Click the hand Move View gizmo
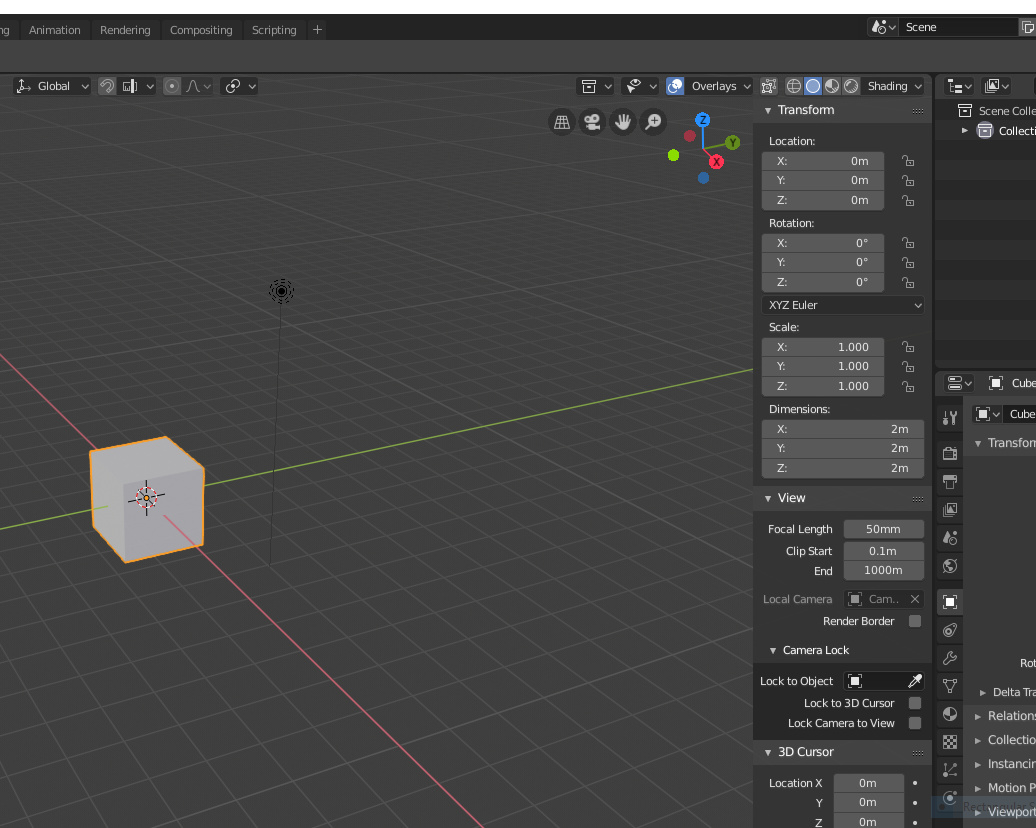1036x828 pixels. [x=623, y=122]
